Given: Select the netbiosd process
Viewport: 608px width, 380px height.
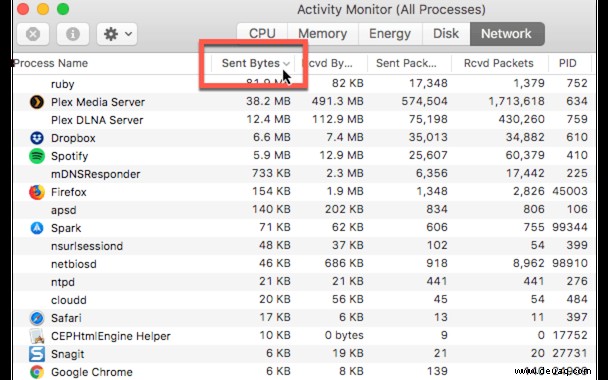Looking at the screenshot, I should tap(74, 264).
